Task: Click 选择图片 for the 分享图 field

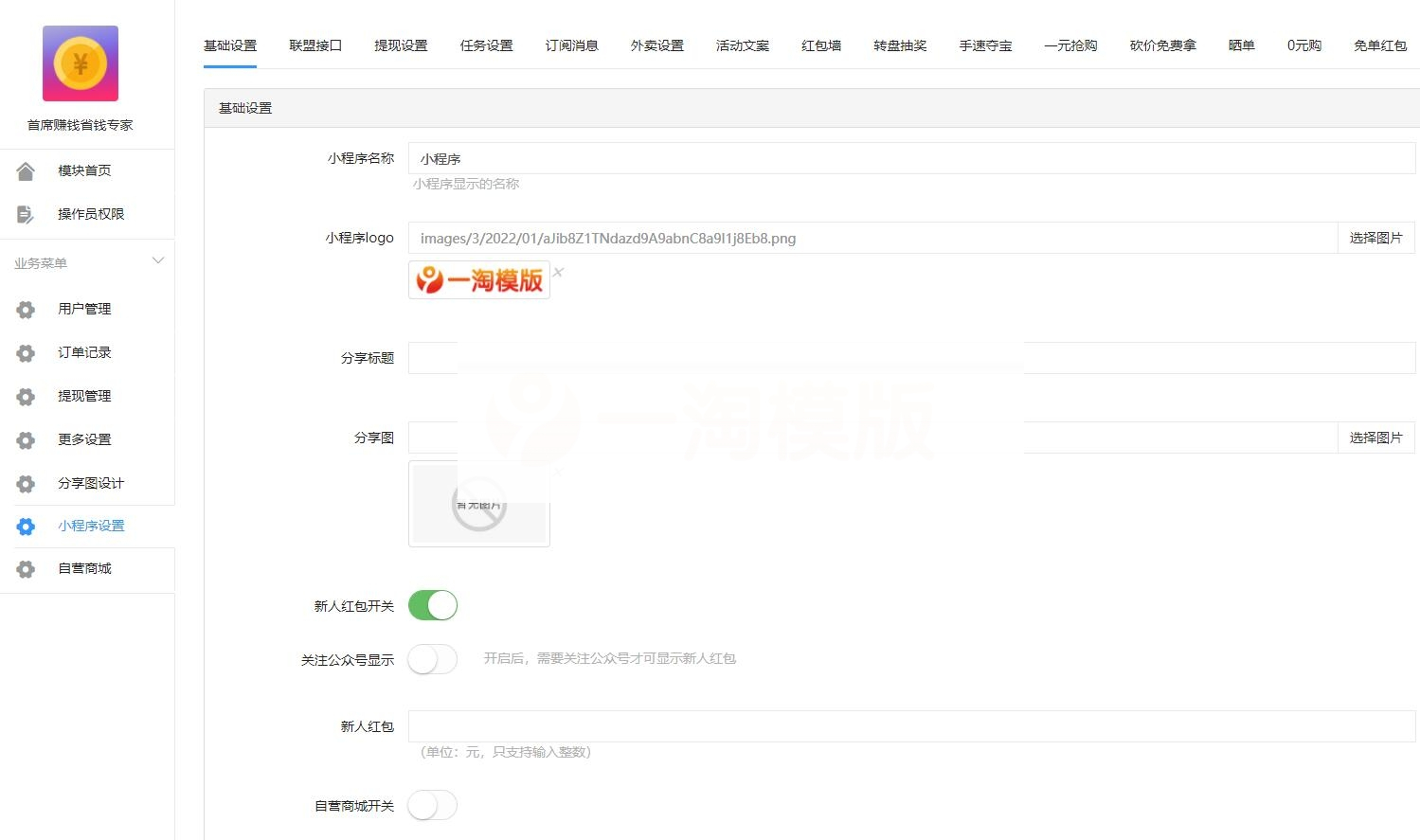Action: (1375, 438)
